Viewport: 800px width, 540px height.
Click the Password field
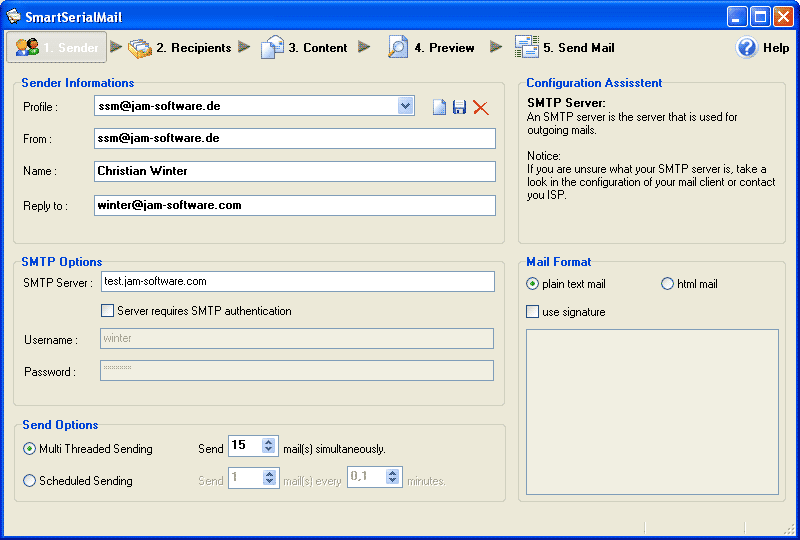pos(297,371)
